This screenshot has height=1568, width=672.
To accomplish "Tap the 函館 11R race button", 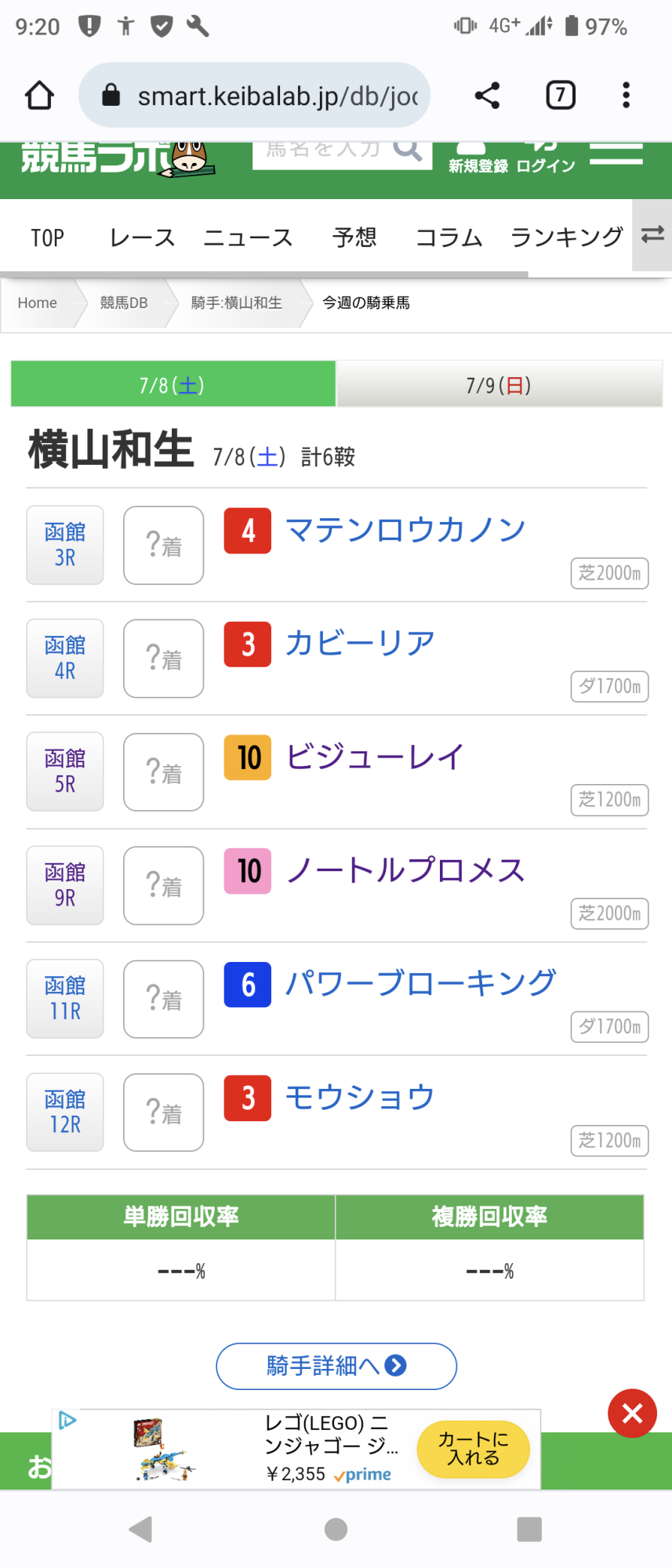I will click(x=65, y=999).
